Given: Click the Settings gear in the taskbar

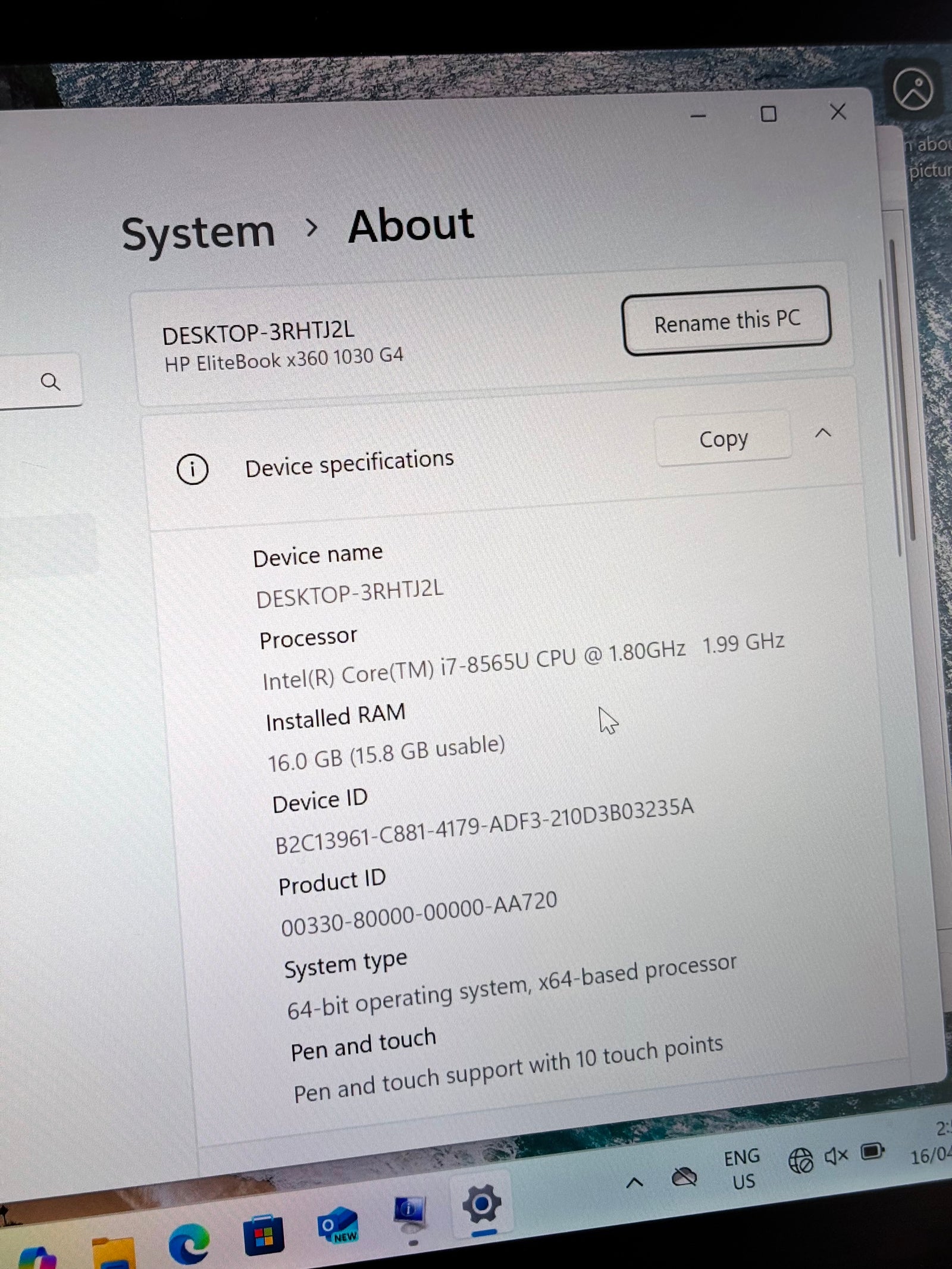Looking at the screenshot, I should 481,1205.
